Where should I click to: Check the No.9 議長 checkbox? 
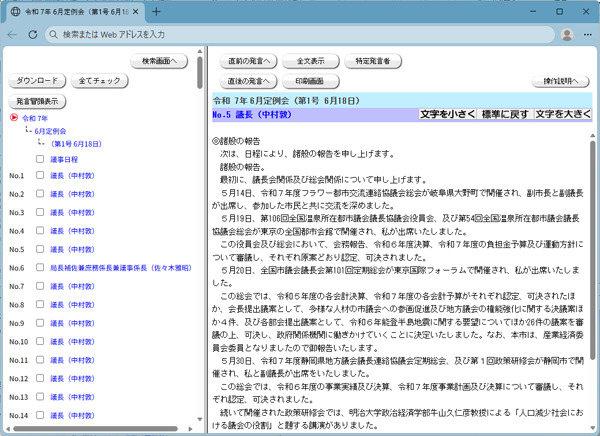(40, 323)
